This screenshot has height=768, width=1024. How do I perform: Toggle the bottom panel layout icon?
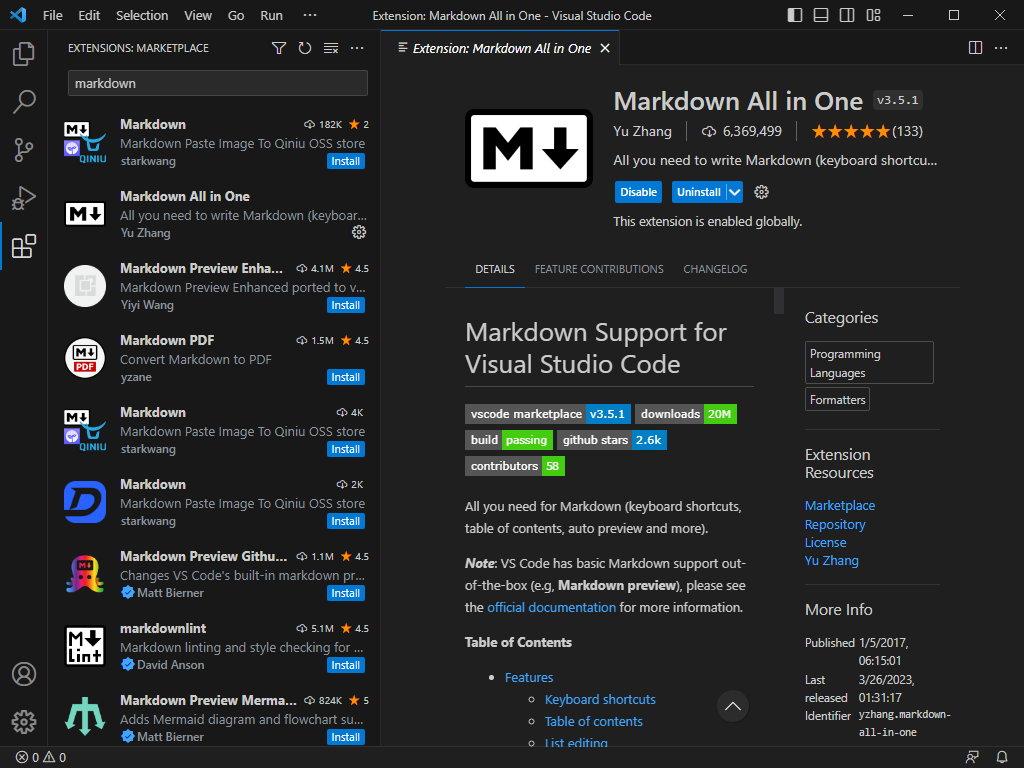pos(821,15)
